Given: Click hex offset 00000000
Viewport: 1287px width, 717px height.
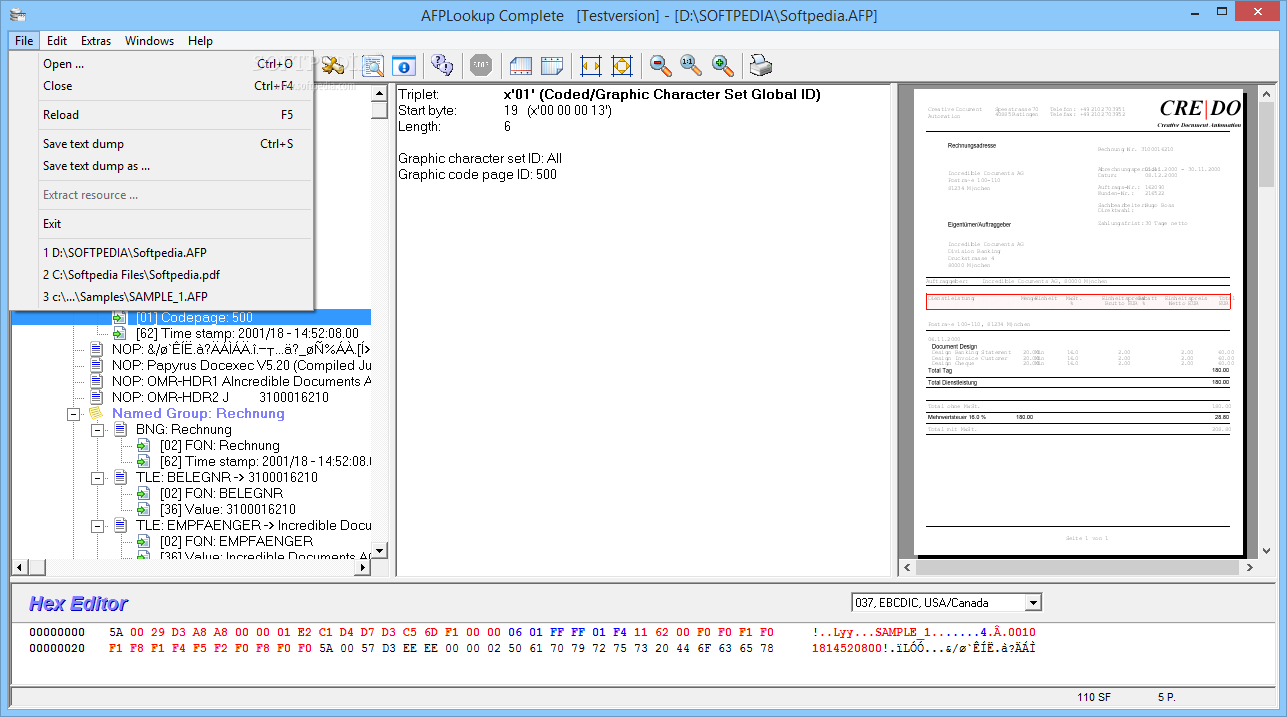Looking at the screenshot, I should pyautogui.click(x=57, y=632).
